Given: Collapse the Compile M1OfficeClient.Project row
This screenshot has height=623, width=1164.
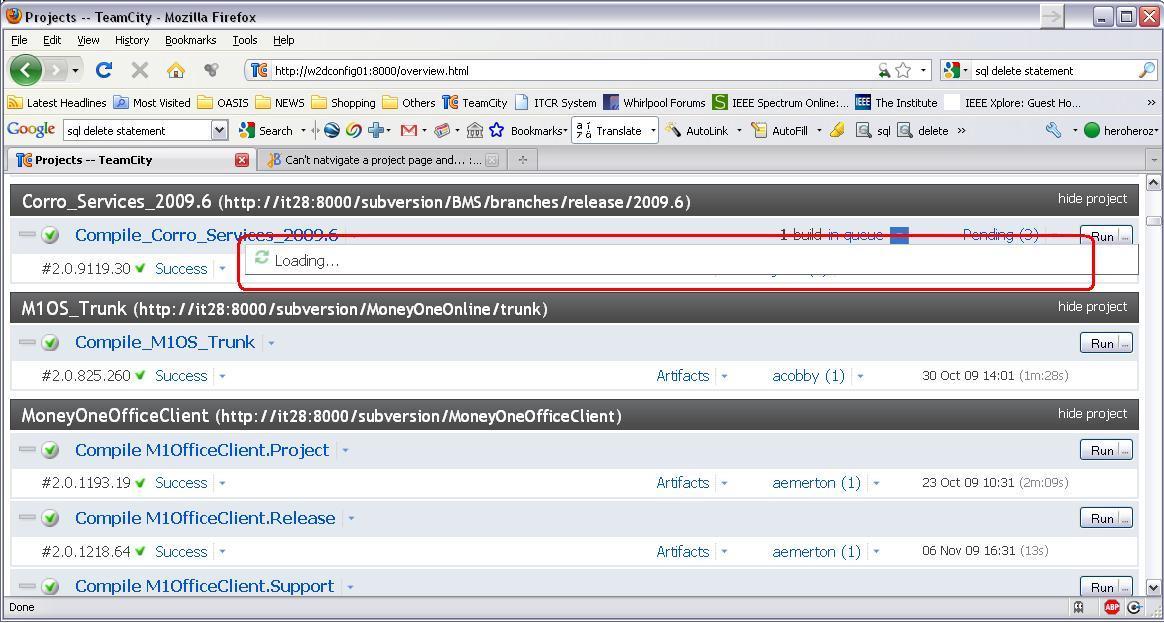Looking at the screenshot, I should click(27, 450).
